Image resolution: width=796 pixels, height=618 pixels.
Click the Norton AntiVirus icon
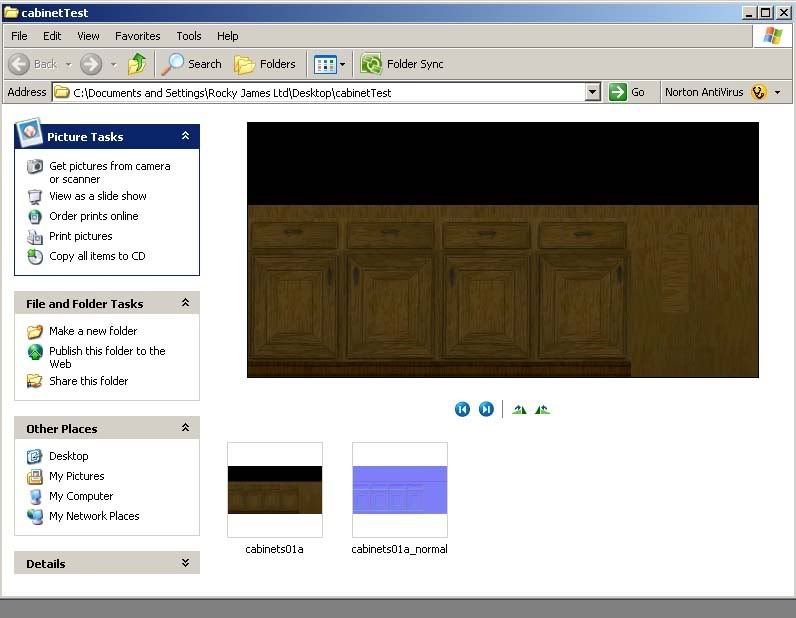coord(759,92)
